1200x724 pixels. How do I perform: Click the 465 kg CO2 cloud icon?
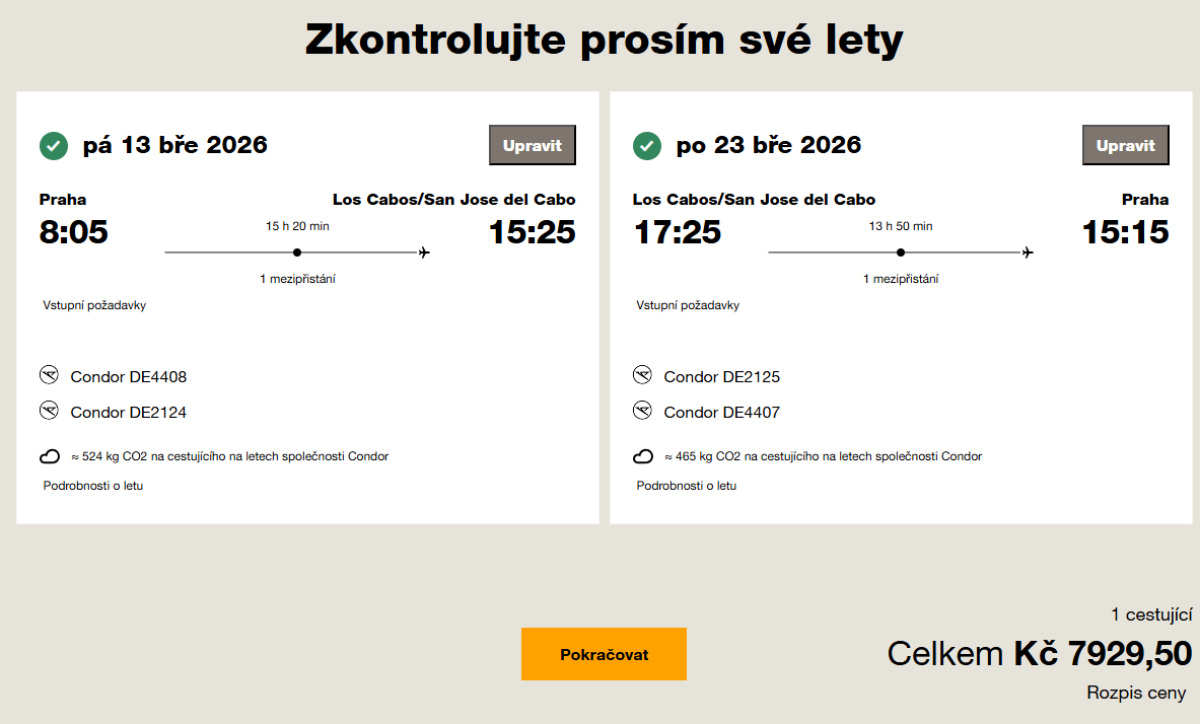pos(644,457)
